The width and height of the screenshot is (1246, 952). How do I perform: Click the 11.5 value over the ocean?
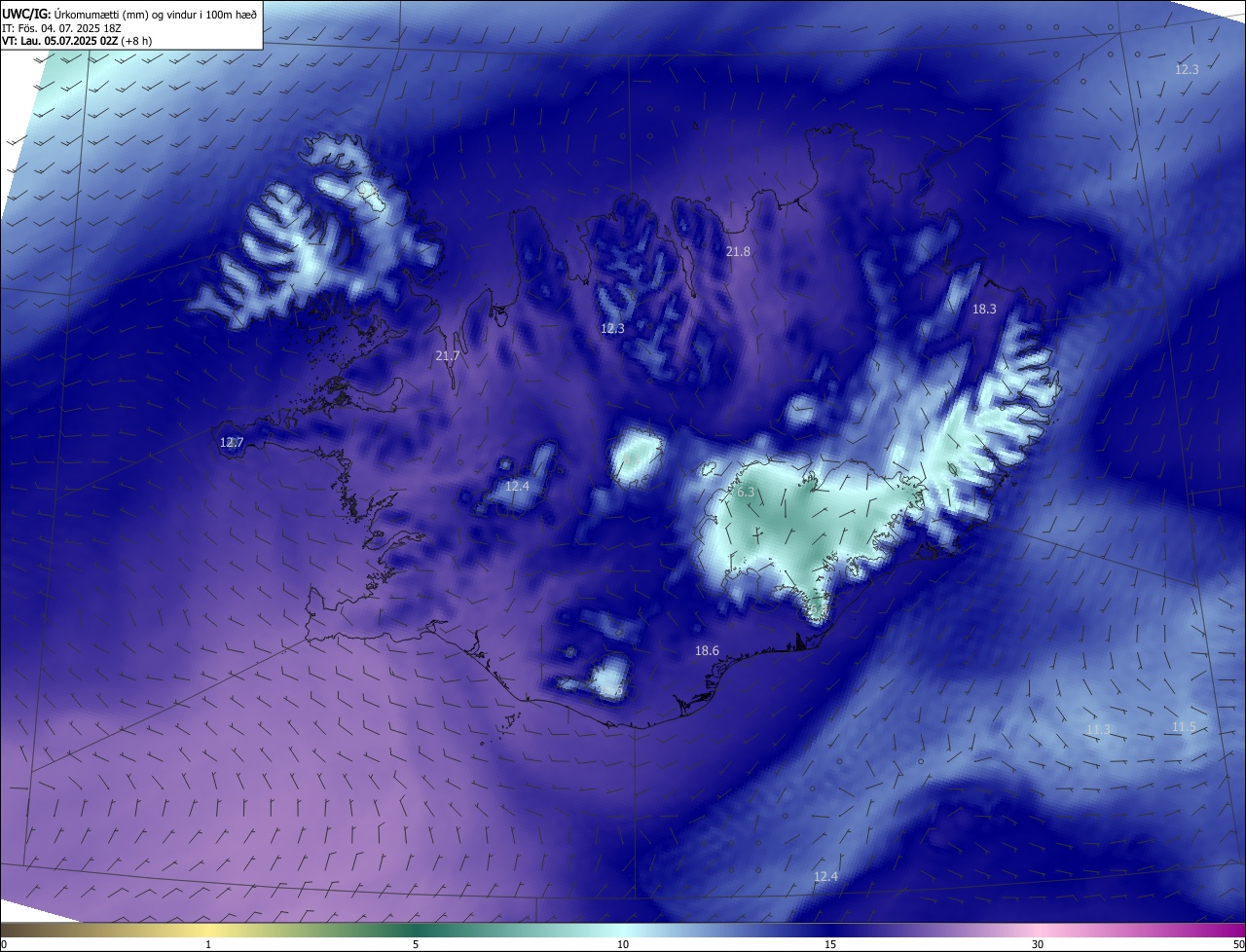(x=1184, y=727)
